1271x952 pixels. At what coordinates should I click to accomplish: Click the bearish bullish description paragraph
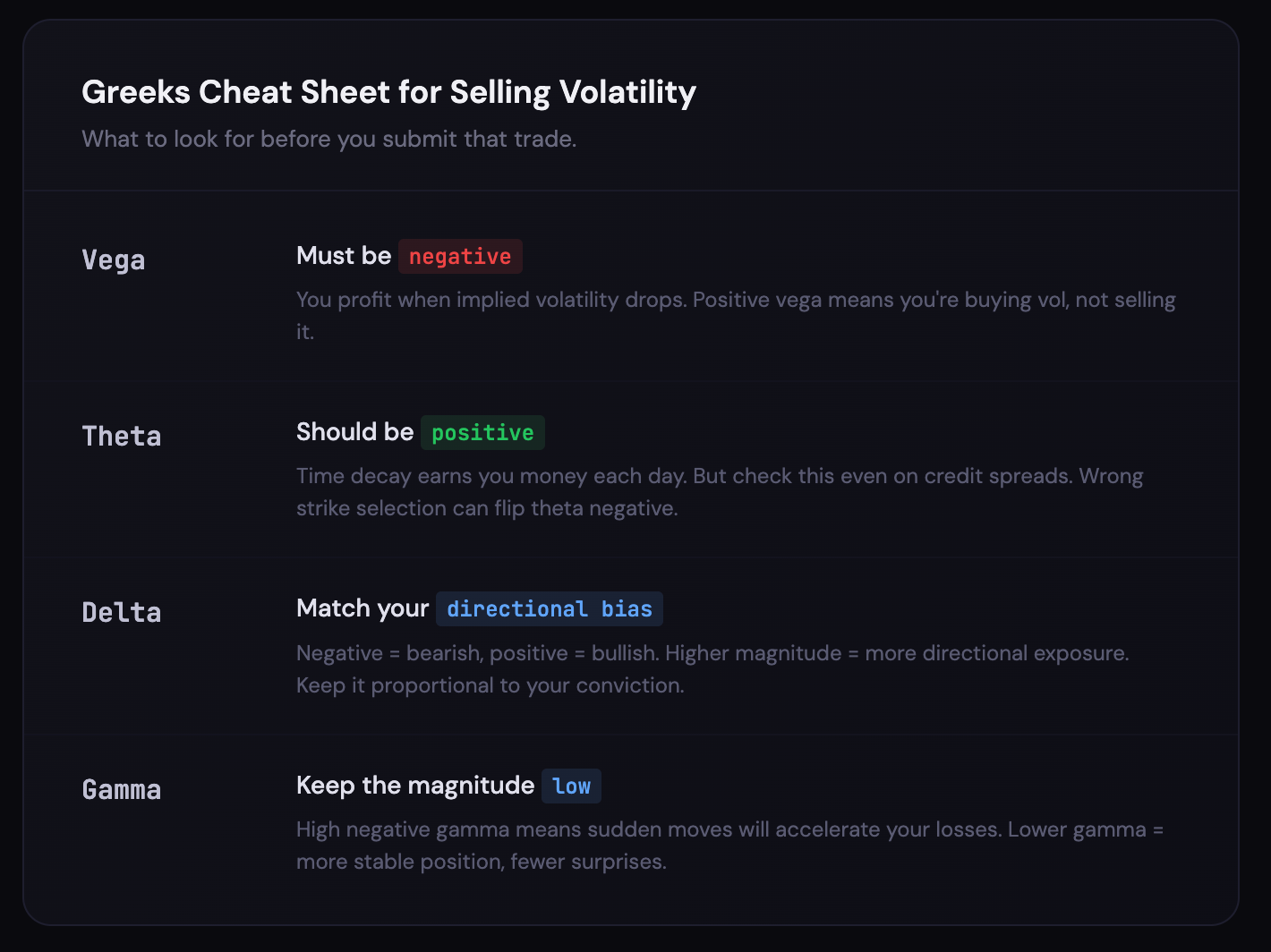[712, 669]
